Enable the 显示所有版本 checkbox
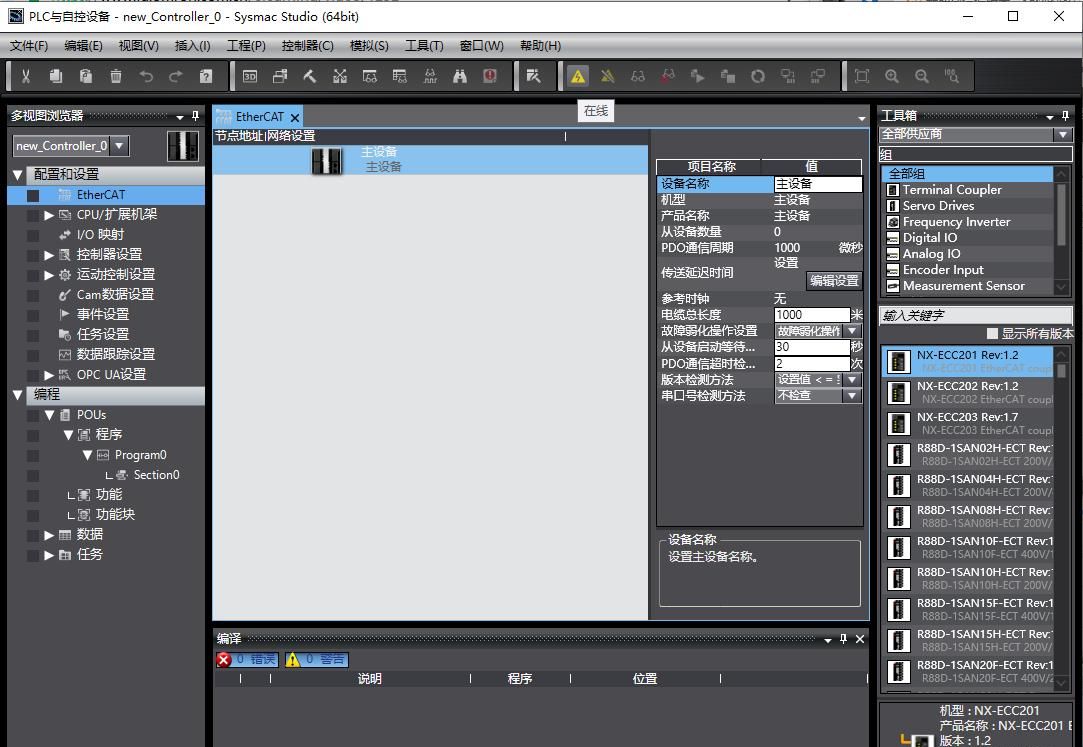This screenshot has width=1083, height=747. click(x=992, y=334)
